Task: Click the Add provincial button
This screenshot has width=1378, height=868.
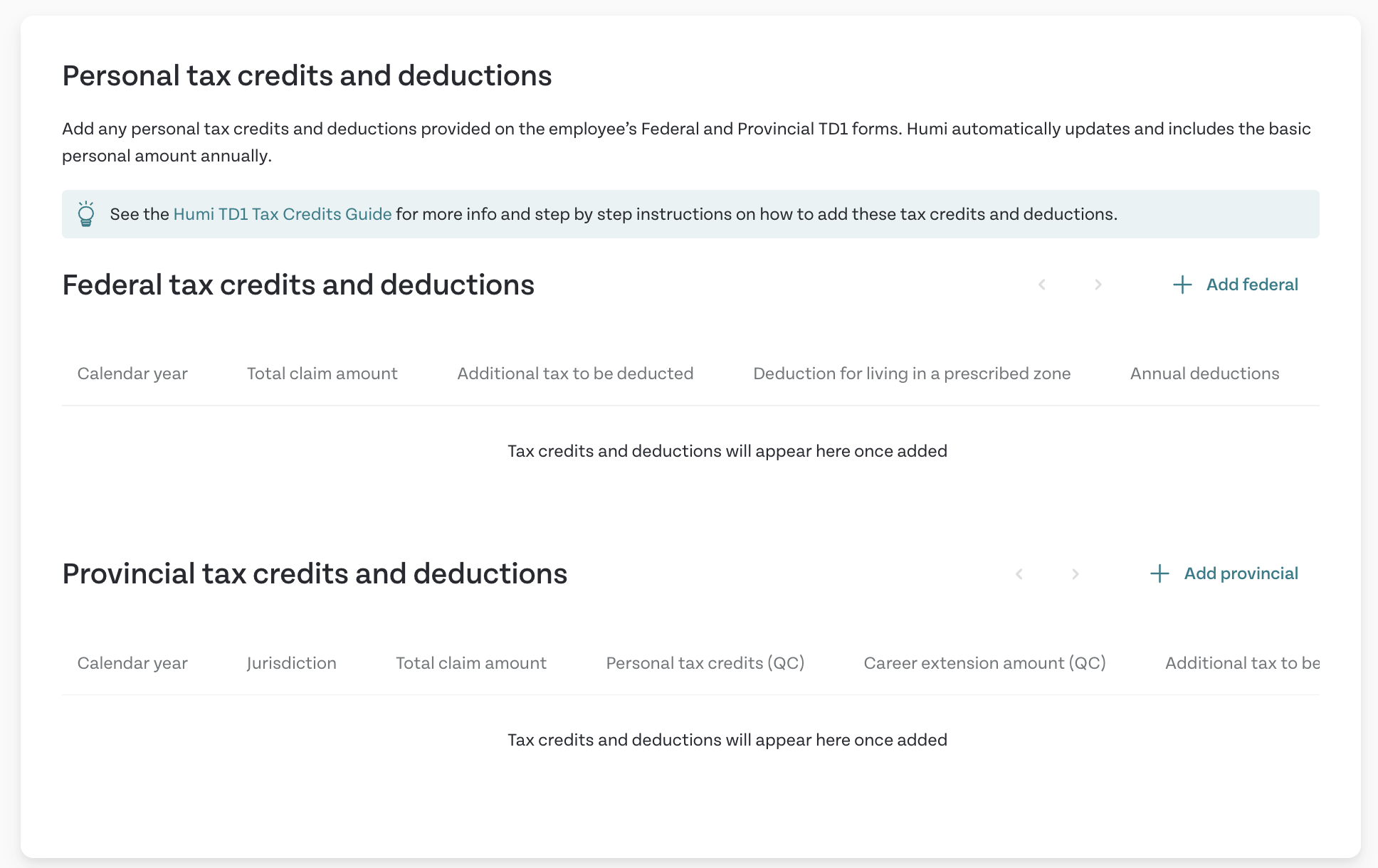Action: coord(1224,573)
